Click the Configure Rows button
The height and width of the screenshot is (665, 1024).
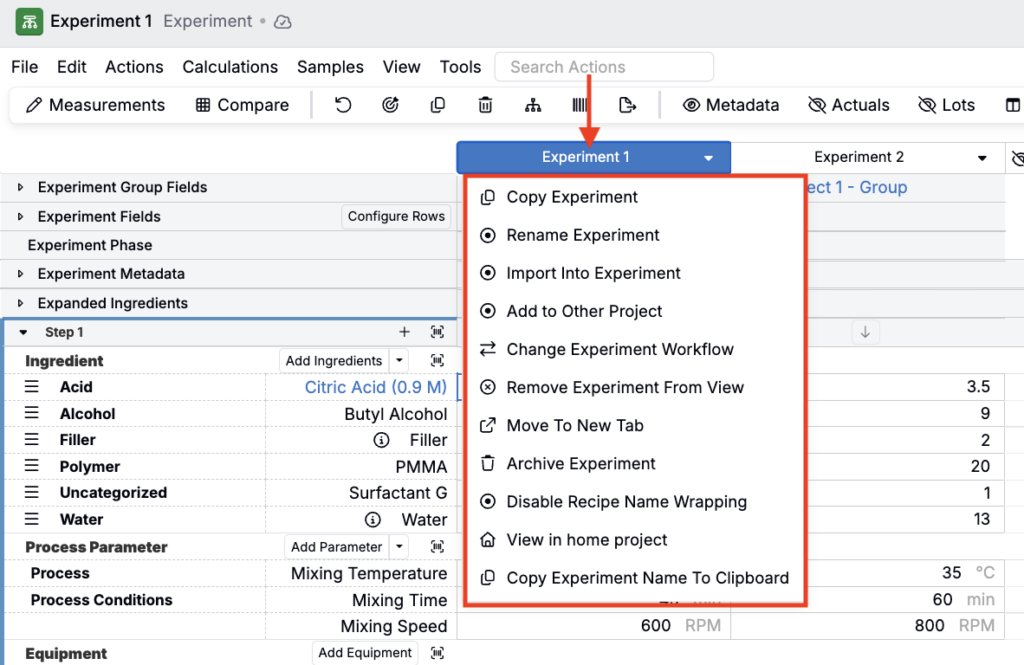pyautogui.click(x=396, y=216)
